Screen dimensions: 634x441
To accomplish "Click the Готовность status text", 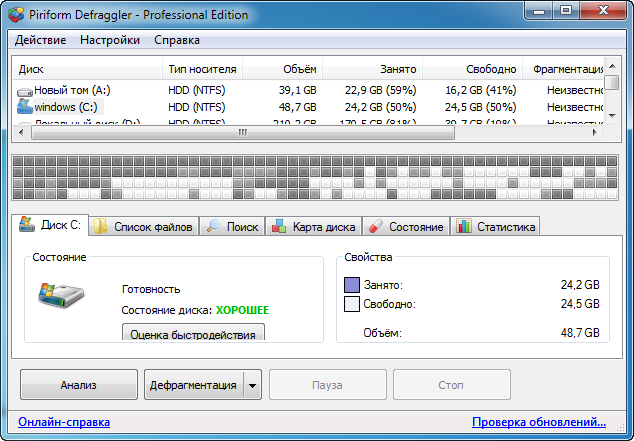I will click(x=151, y=289).
